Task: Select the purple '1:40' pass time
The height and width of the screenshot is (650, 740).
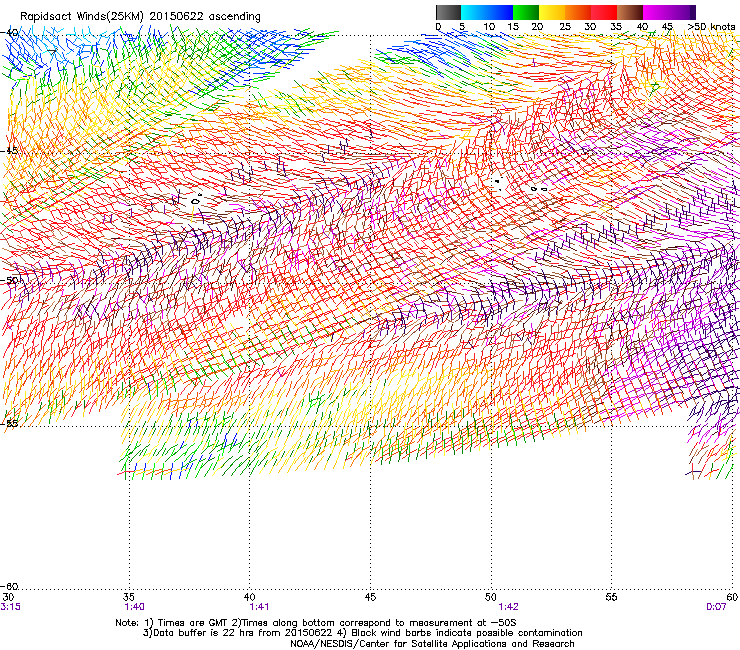Action: click(x=135, y=607)
